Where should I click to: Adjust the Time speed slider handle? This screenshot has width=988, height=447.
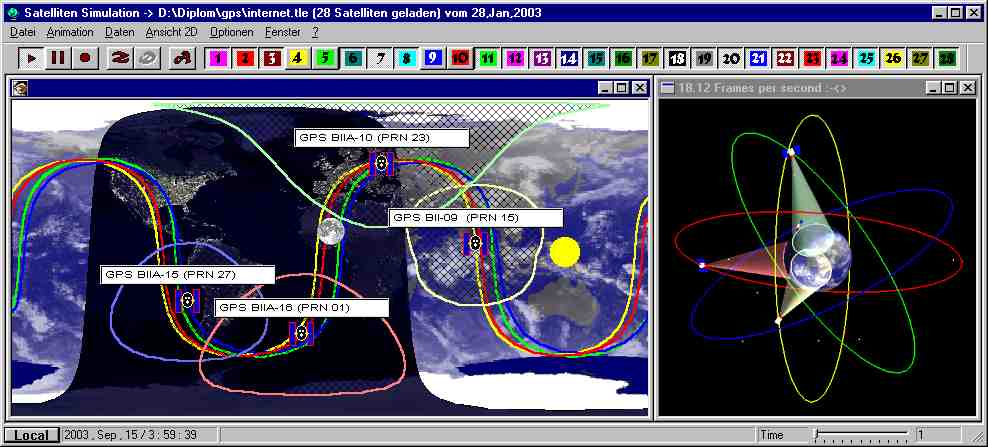pyautogui.click(x=815, y=433)
